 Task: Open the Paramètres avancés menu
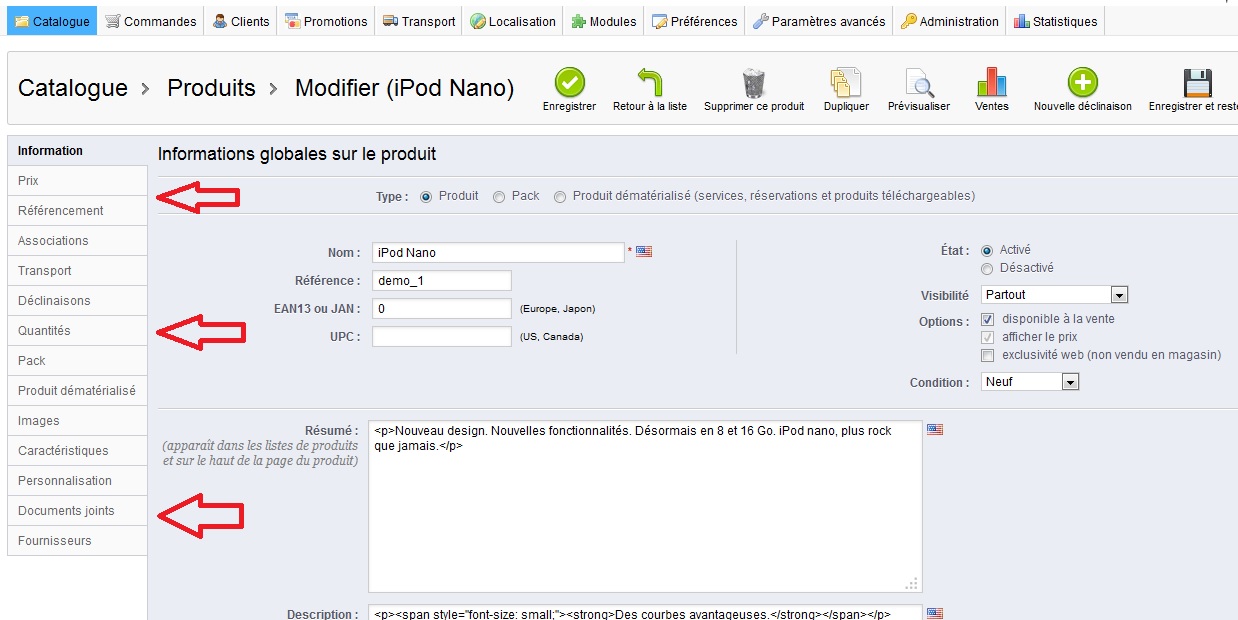(x=819, y=21)
